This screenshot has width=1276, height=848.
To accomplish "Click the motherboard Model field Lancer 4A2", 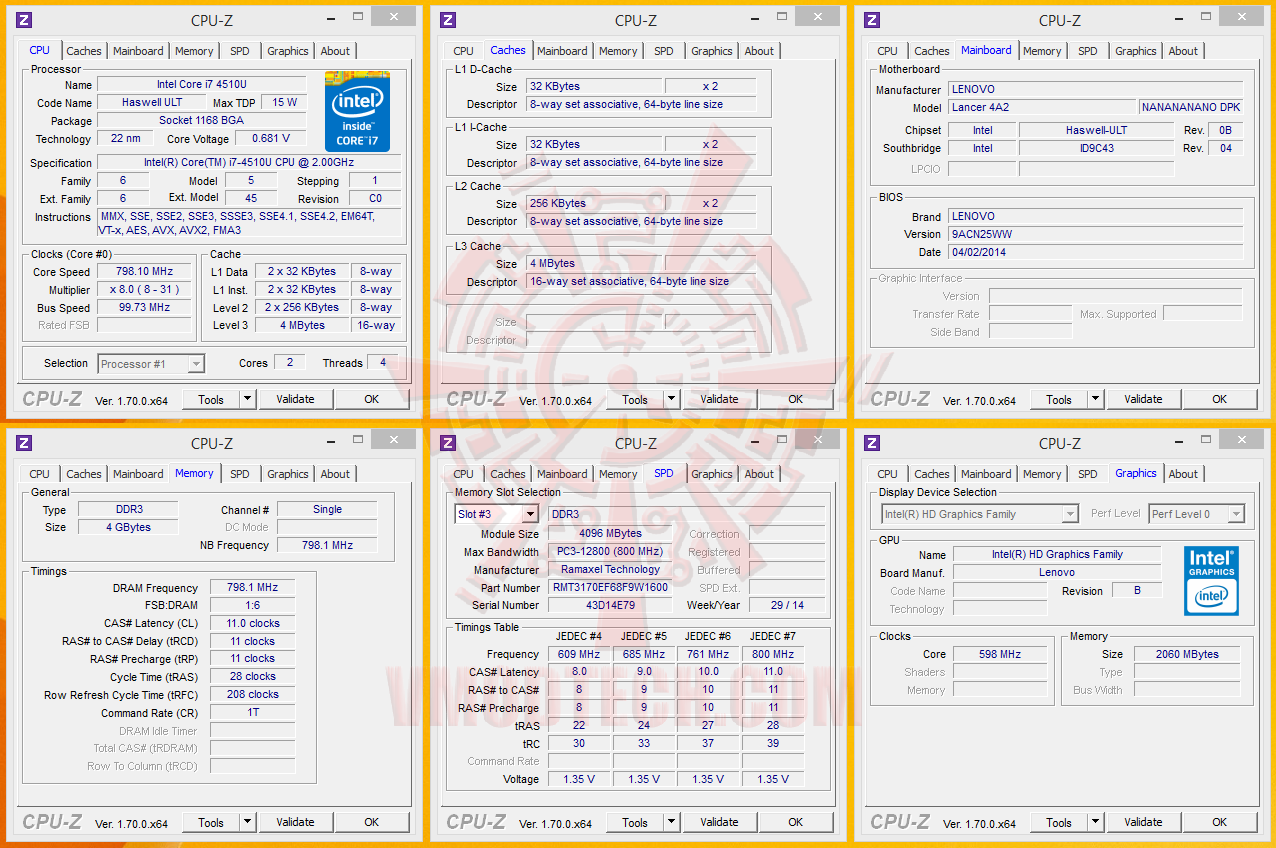I will pyautogui.click(x=1042, y=107).
